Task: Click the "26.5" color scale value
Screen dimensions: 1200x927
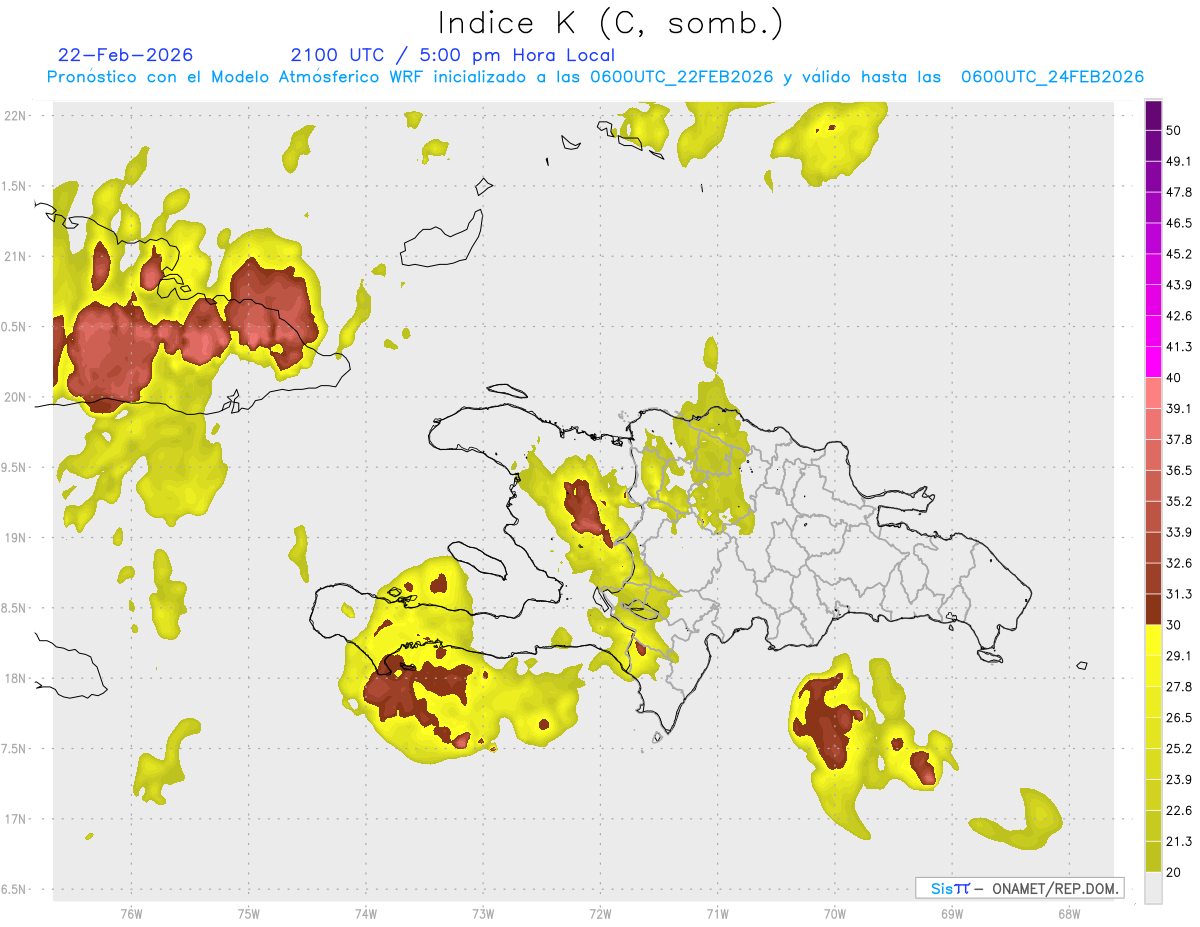Action: [1179, 718]
